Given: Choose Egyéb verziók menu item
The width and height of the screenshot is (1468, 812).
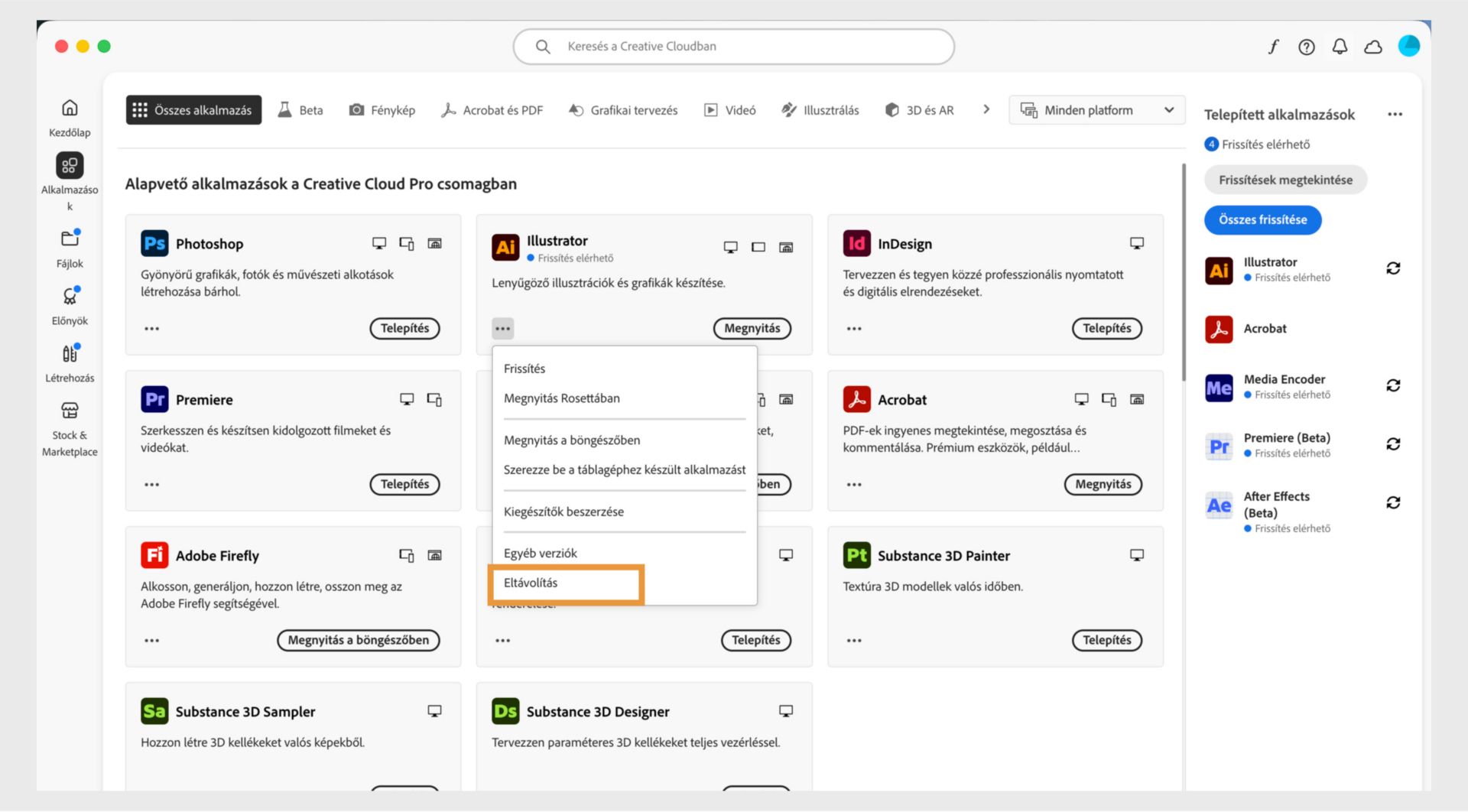Looking at the screenshot, I should 625,554.
